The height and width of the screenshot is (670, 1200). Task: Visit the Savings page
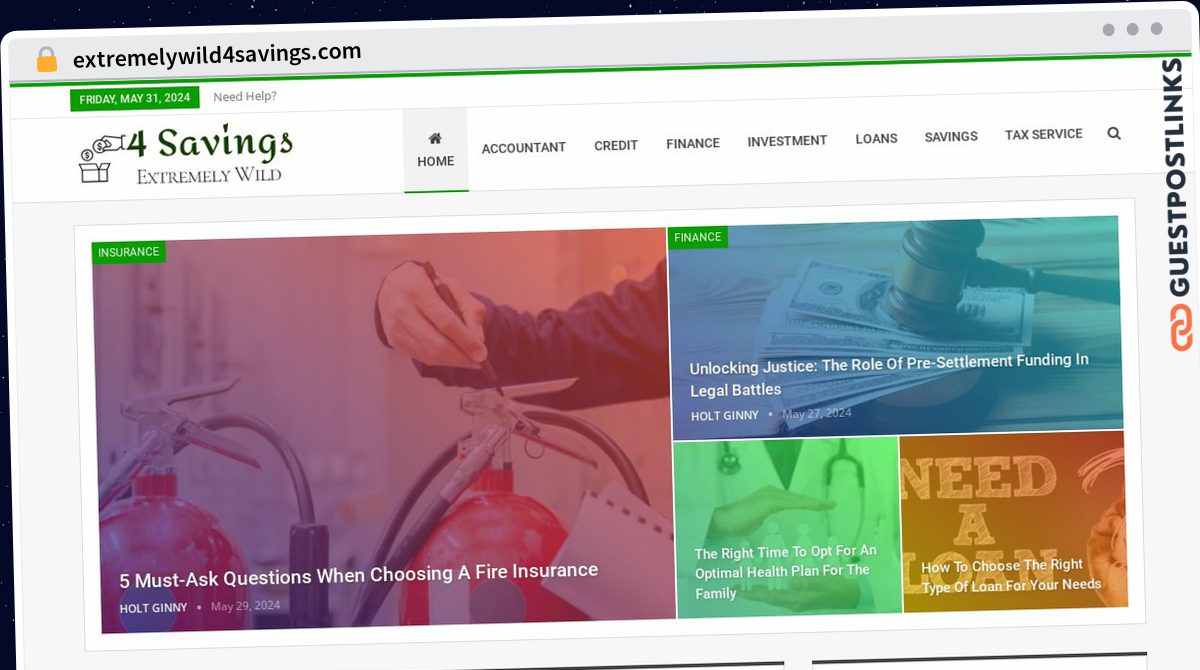point(951,136)
